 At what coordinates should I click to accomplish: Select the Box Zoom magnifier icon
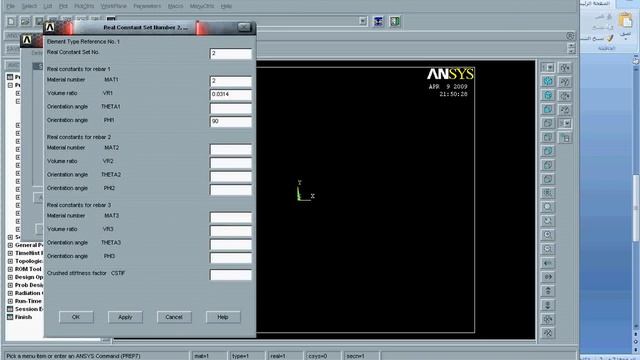(x=548, y=207)
